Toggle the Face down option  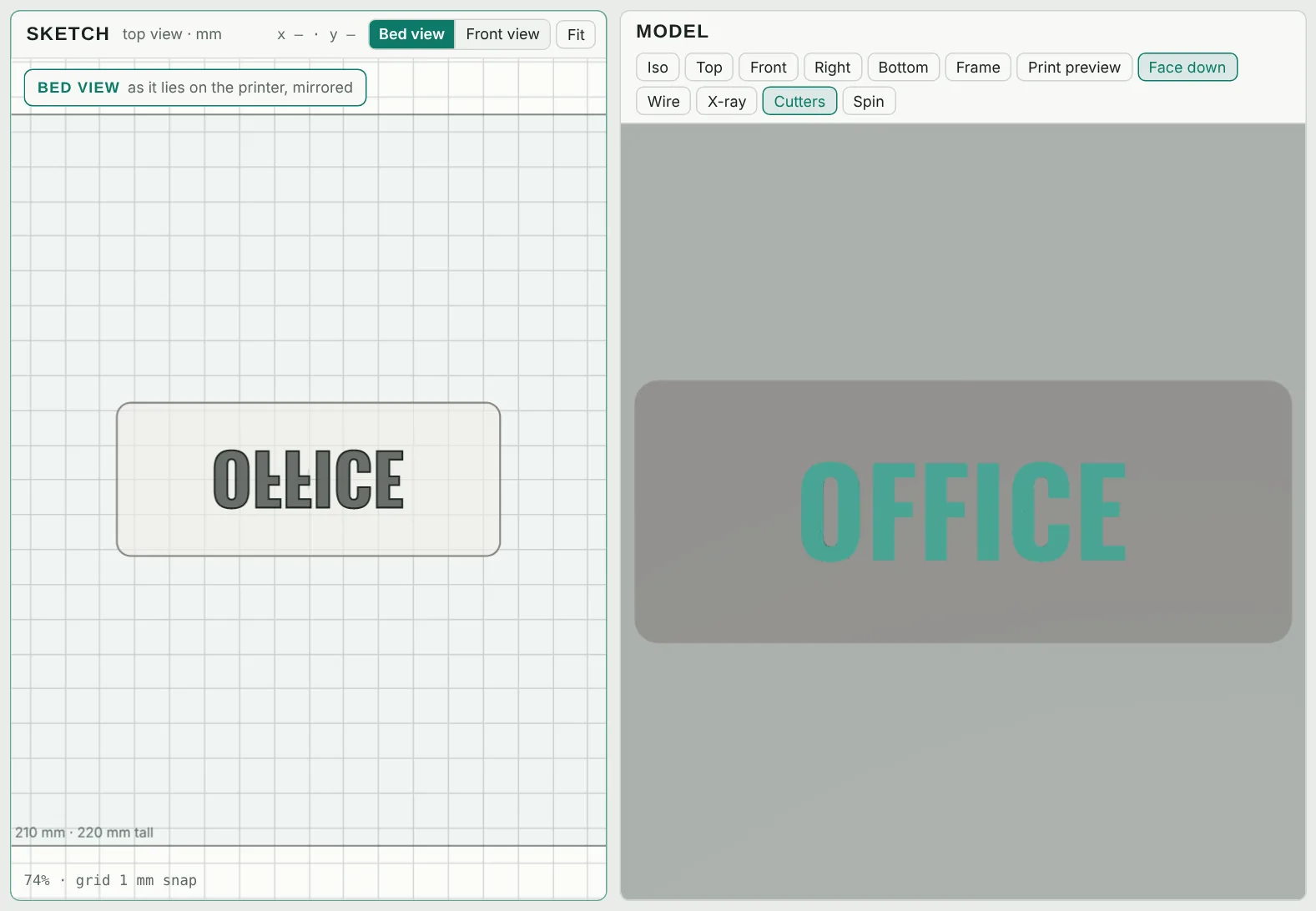pyautogui.click(x=1187, y=68)
